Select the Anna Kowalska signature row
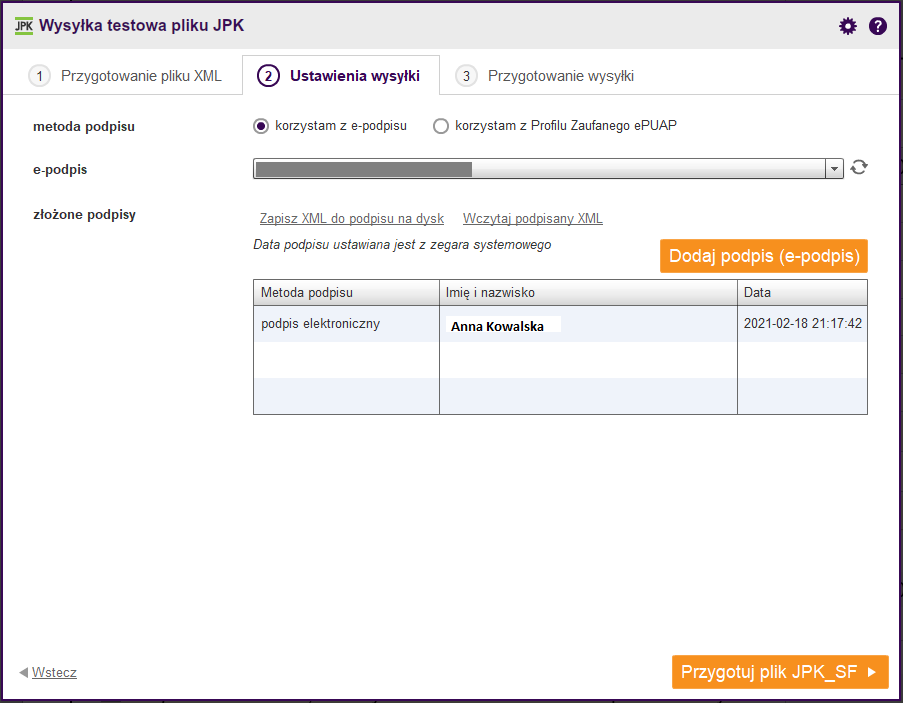Screen dimensions: 903x703 [560, 324]
